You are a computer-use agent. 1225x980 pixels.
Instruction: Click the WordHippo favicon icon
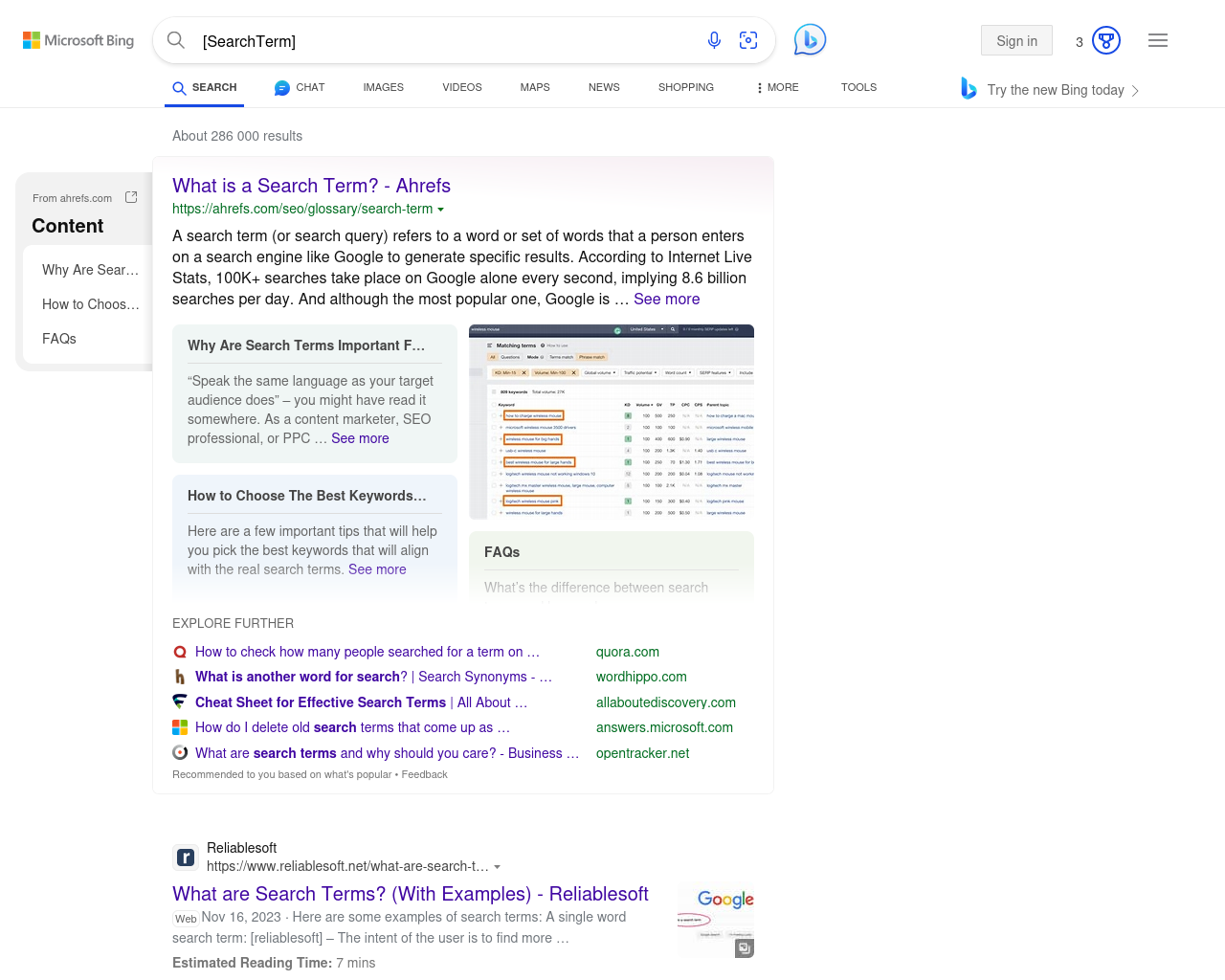tap(180, 677)
